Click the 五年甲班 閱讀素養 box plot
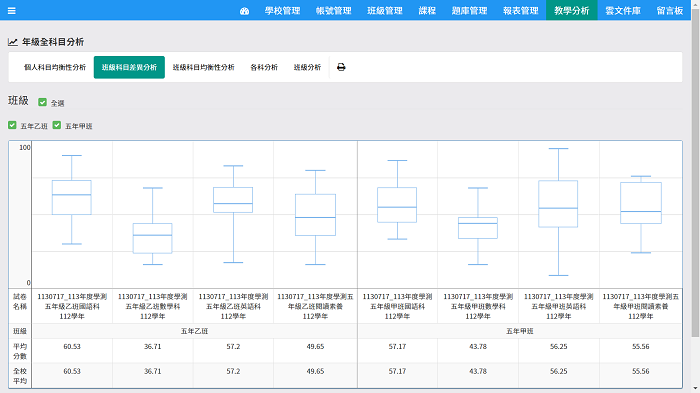700x393 pixels. pyautogui.click(x=641, y=214)
